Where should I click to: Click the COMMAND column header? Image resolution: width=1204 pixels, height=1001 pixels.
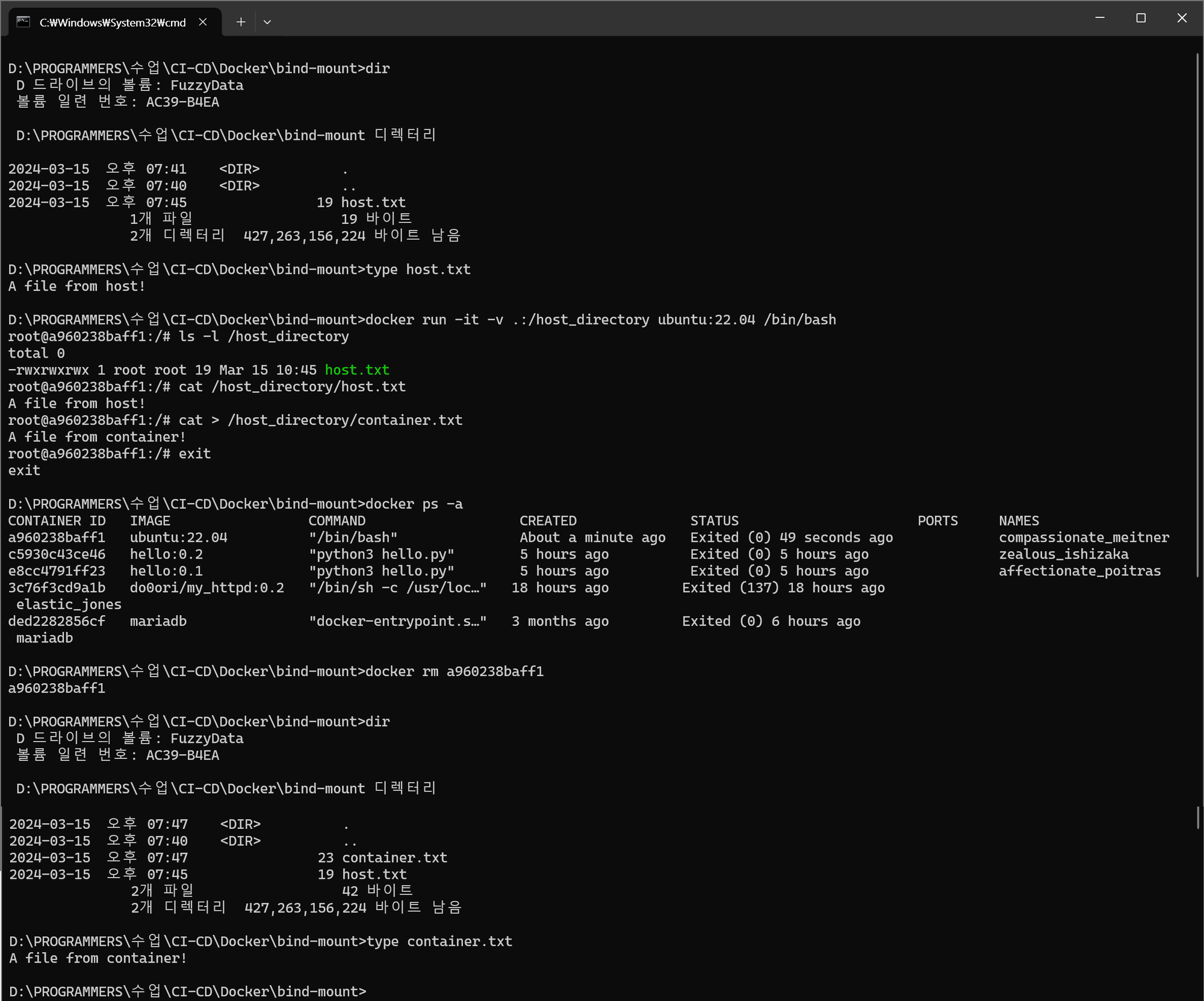(x=337, y=521)
